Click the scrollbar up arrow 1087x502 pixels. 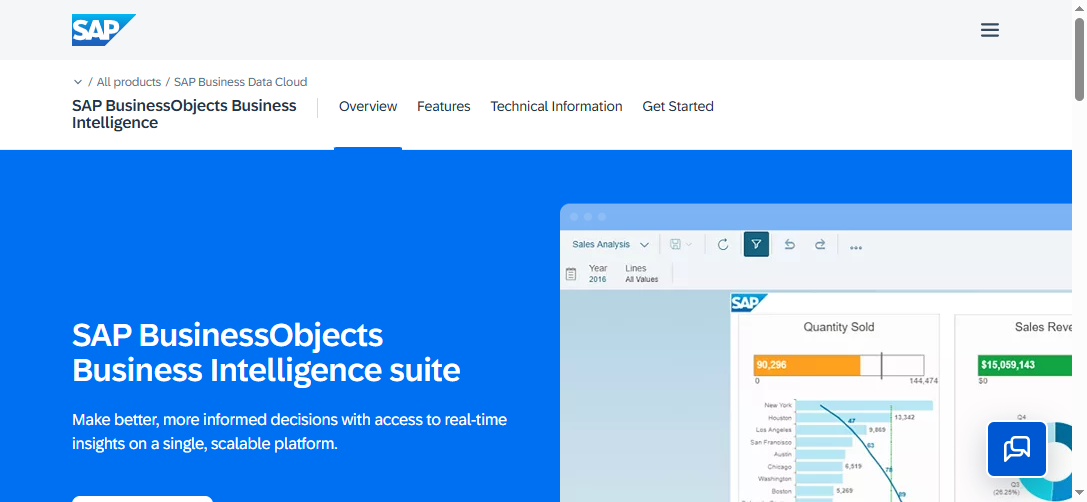pos(1079,6)
